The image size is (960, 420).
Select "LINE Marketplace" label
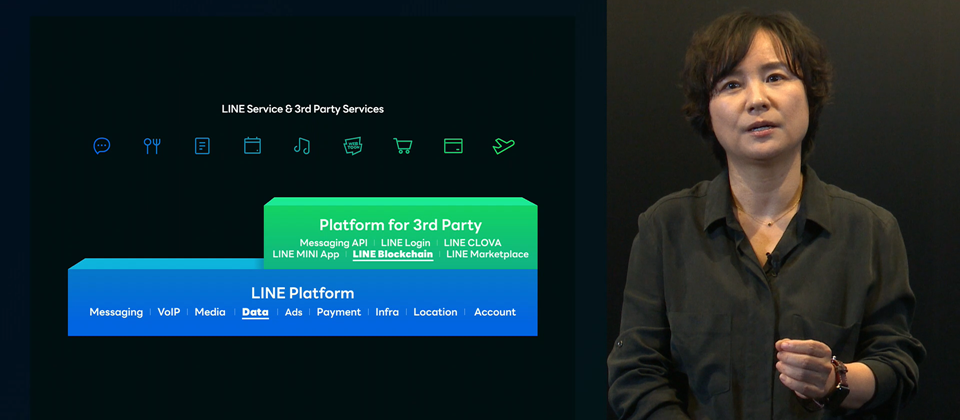pos(487,254)
